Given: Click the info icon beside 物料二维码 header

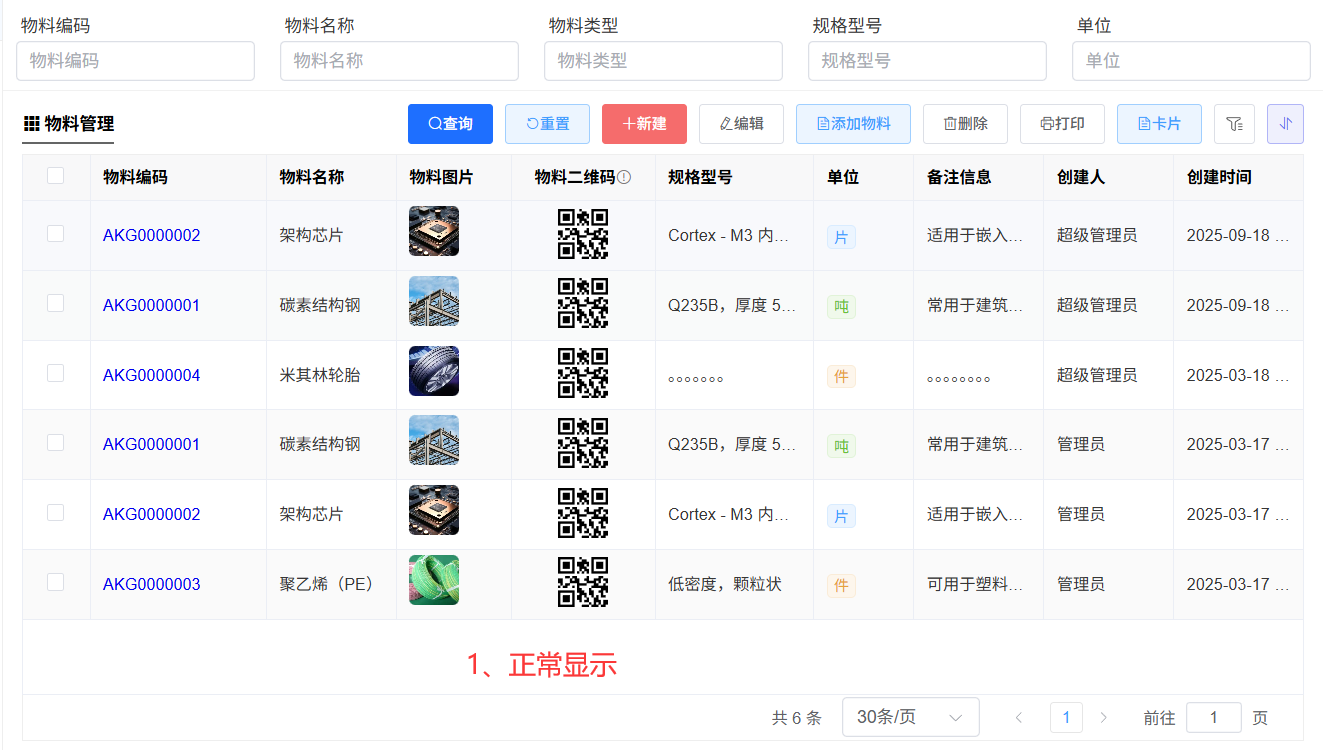Looking at the screenshot, I should click(x=624, y=177).
